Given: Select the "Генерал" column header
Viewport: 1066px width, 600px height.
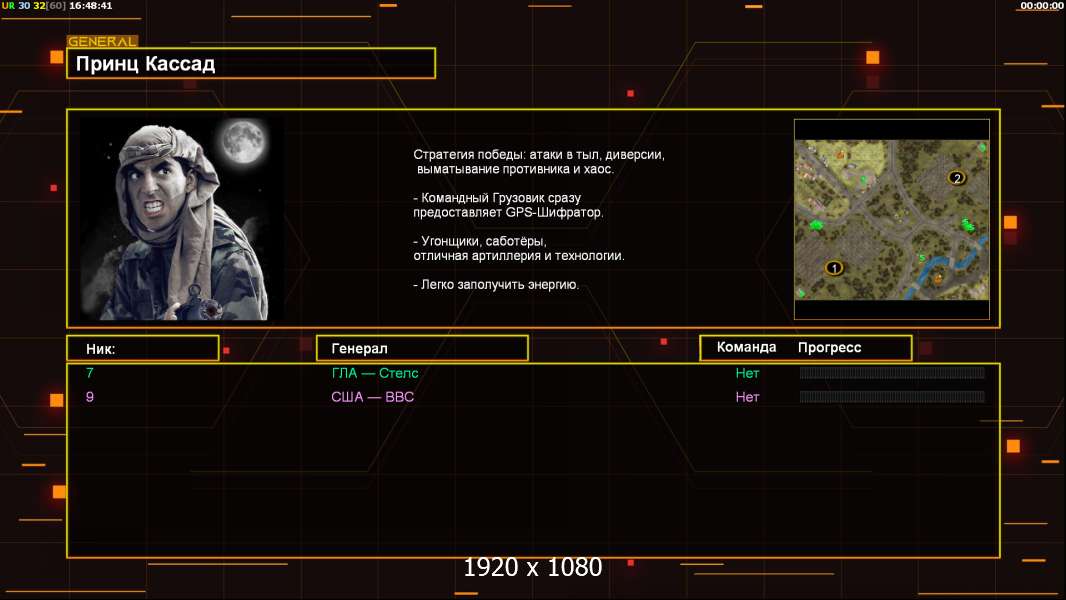Looking at the screenshot, I should [421, 349].
